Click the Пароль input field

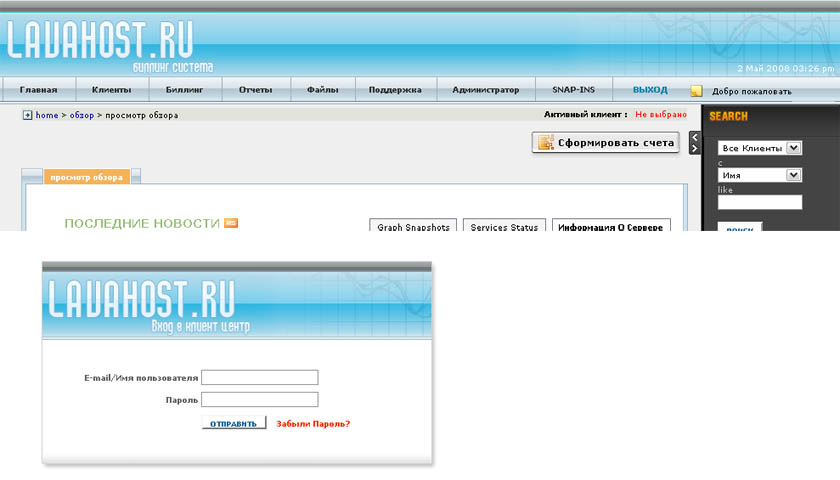[260, 399]
